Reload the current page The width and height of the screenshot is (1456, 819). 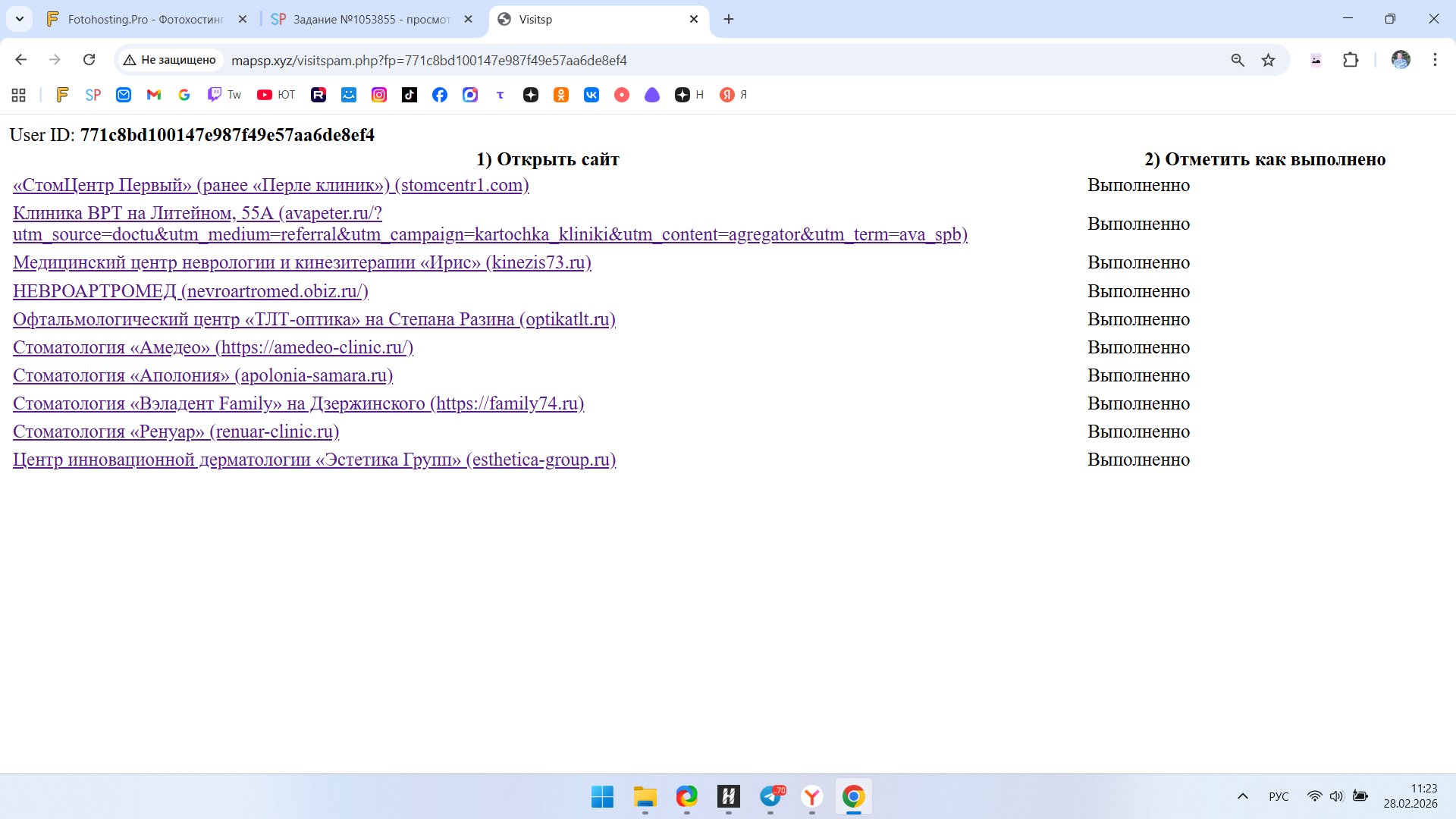[89, 60]
